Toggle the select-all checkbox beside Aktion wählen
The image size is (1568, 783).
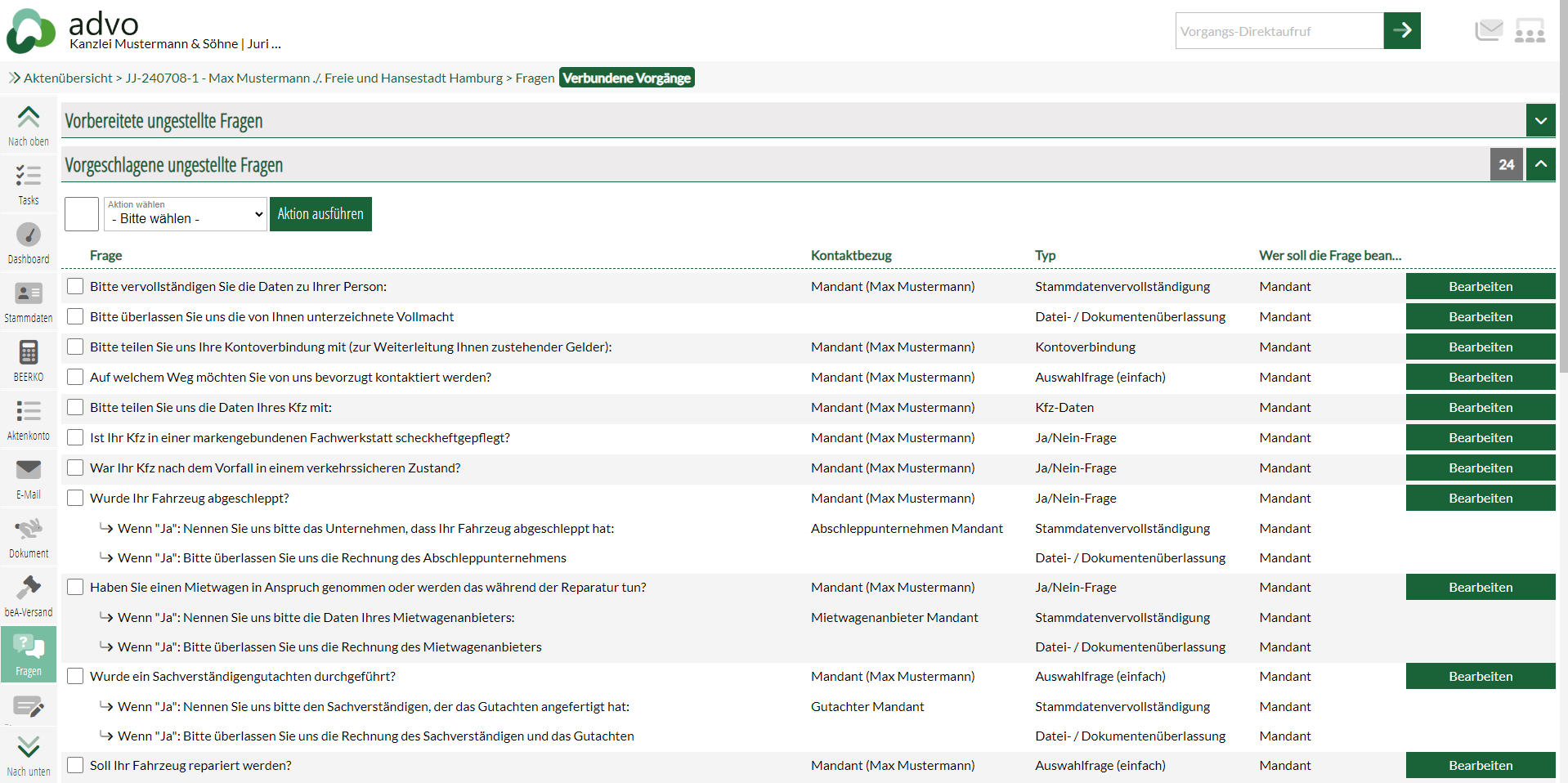tap(82, 214)
